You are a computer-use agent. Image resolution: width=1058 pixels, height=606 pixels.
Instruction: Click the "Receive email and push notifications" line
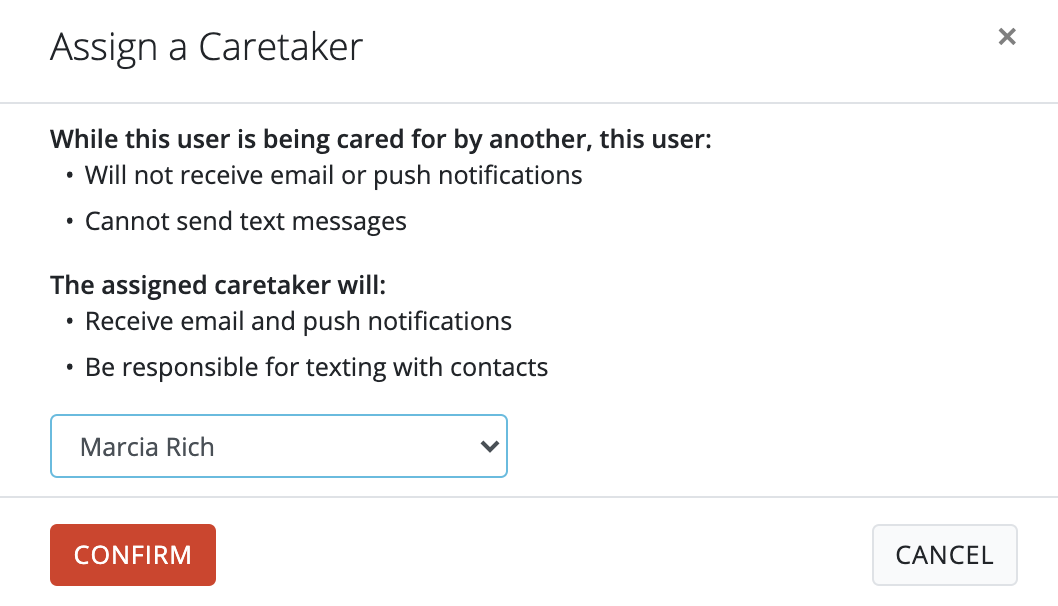[x=298, y=322]
